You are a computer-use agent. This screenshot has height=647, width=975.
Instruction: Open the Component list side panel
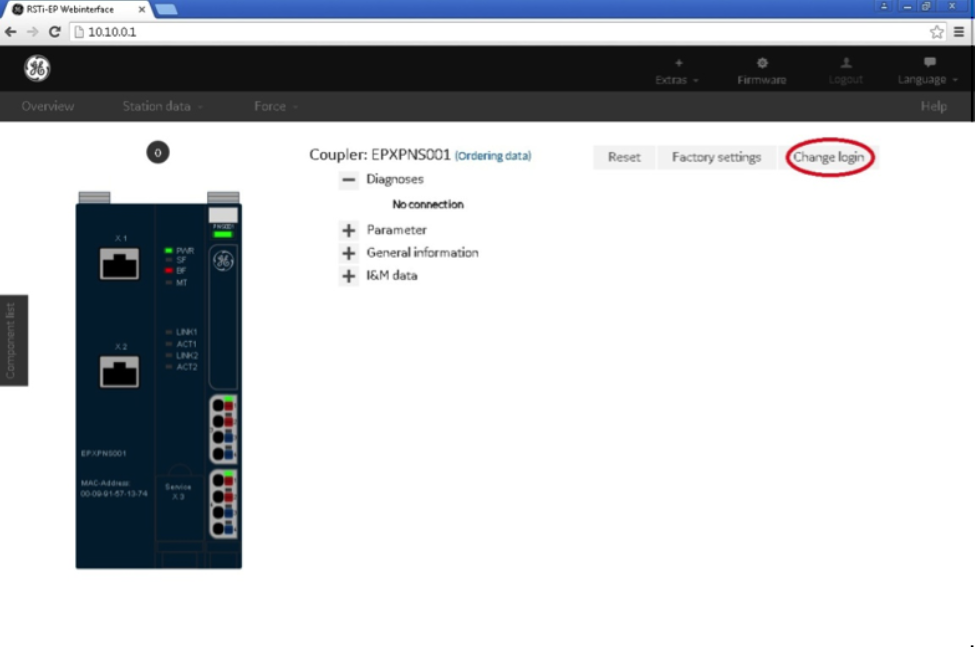(x=14, y=340)
